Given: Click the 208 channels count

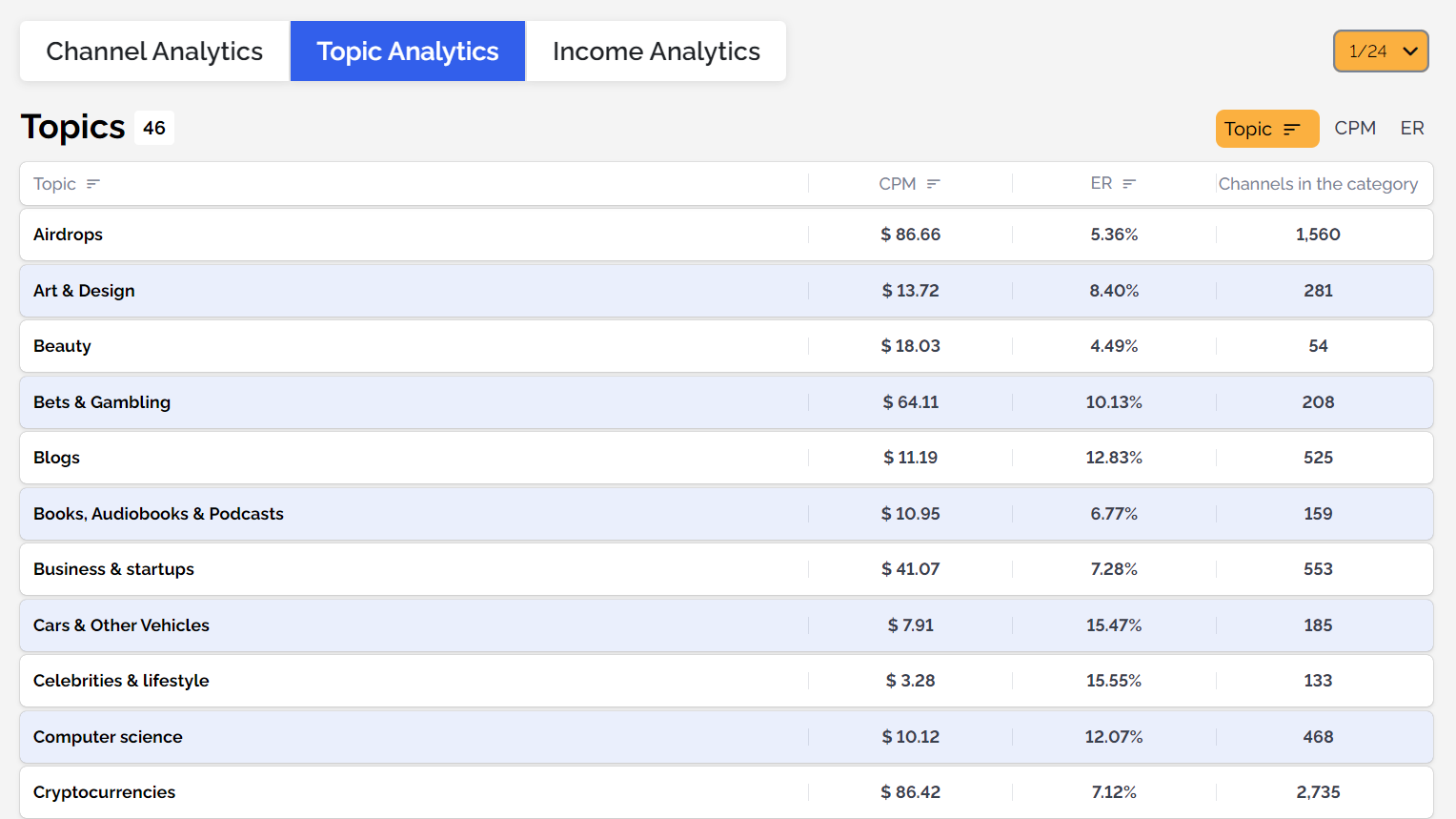Looking at the screenshot, I should pos(1318,402).
